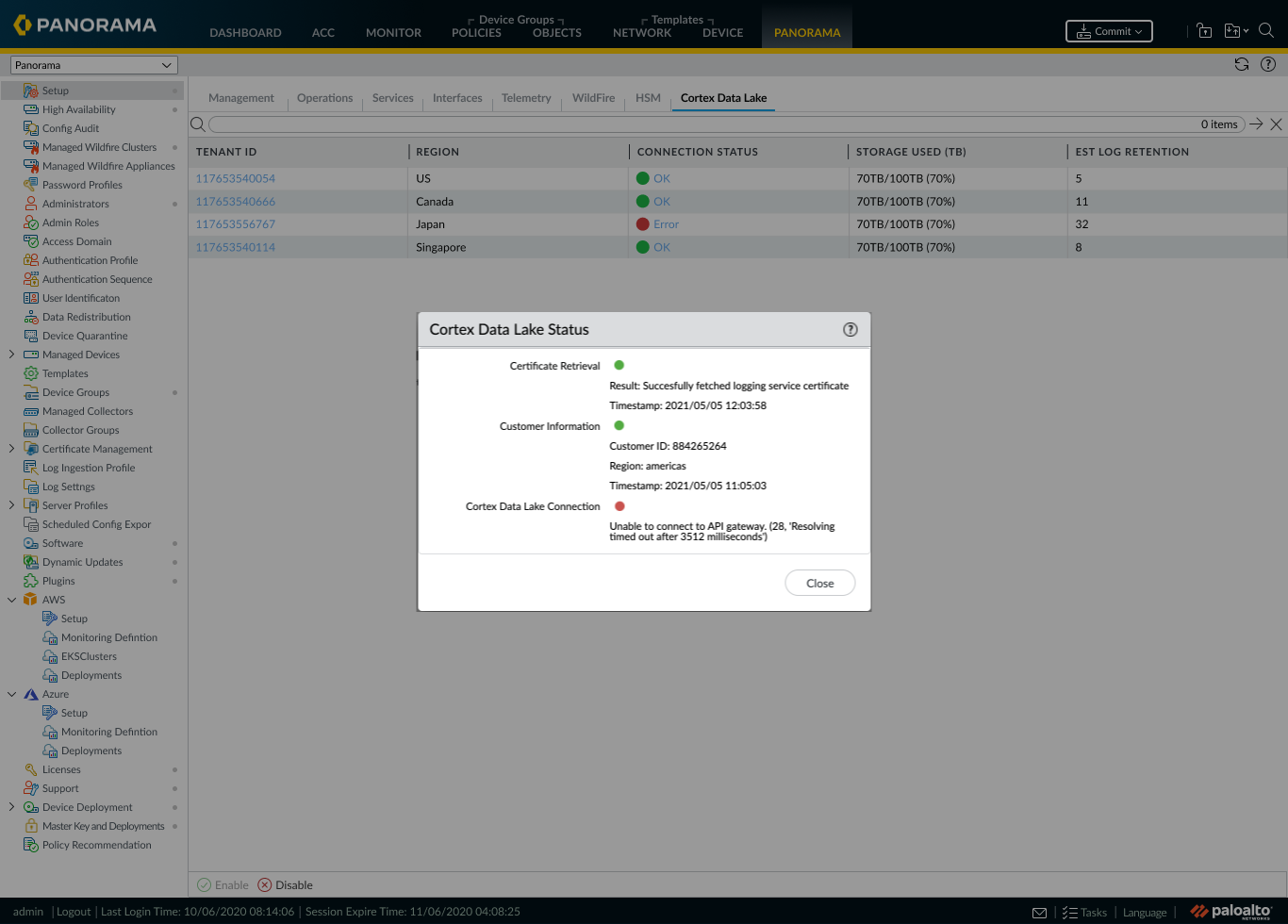
Task: Expand the Device Deployment node
Action: (x=11, y=807)
